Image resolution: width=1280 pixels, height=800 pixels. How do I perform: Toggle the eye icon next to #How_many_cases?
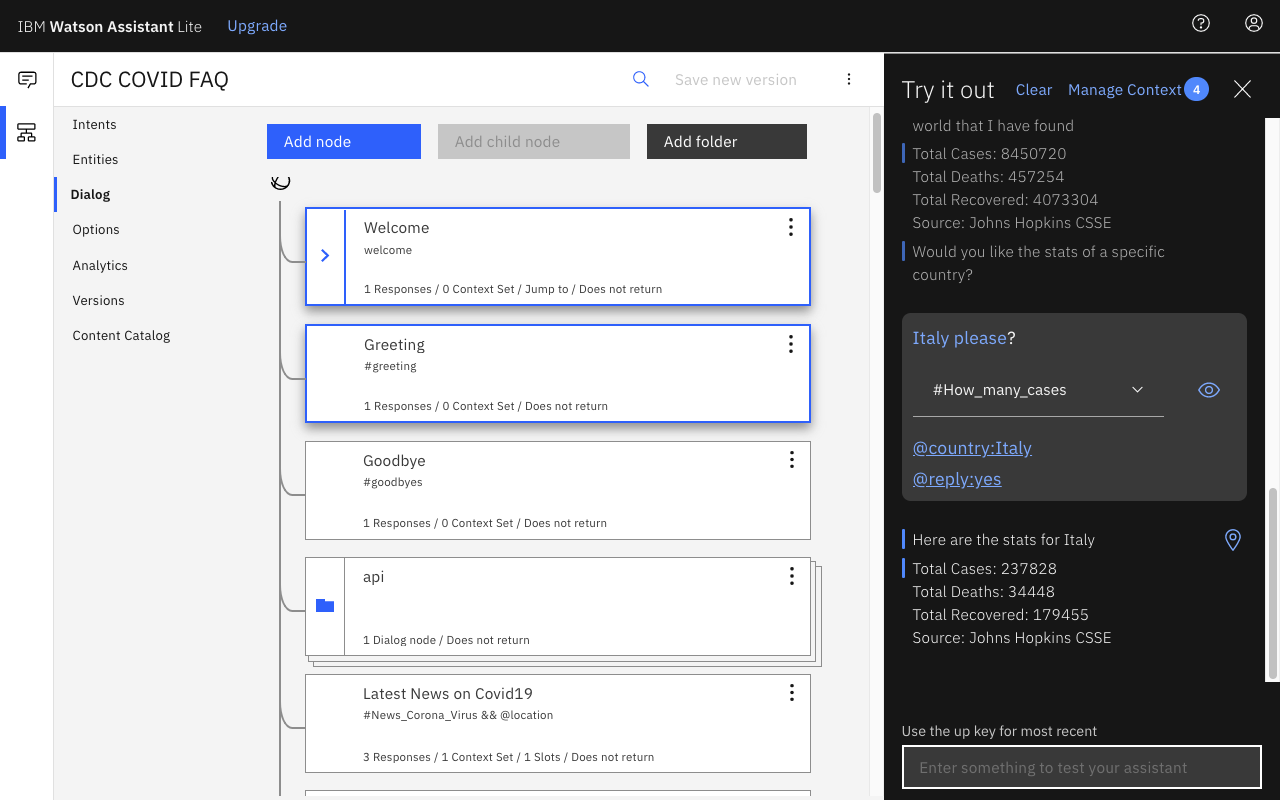(1209, 390)
